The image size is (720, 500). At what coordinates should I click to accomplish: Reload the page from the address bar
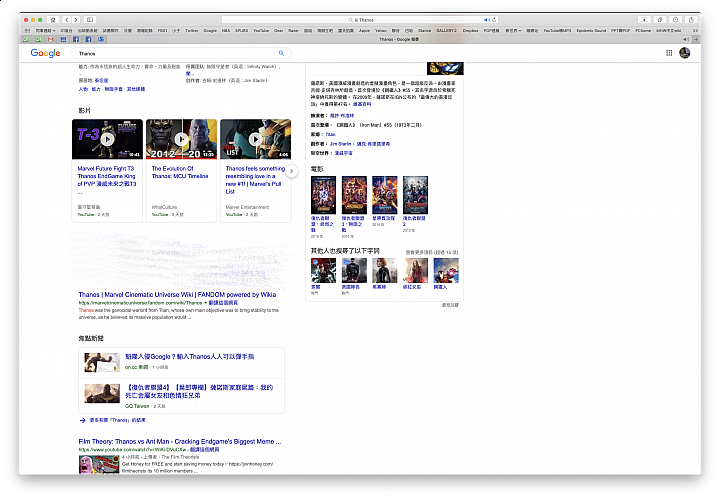click(x=494, y=20)
